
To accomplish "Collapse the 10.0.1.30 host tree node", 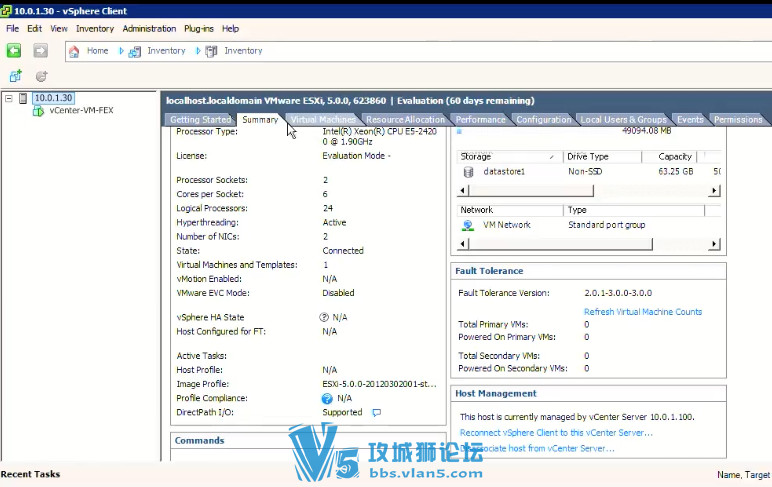I will click(x=8, y=98).
